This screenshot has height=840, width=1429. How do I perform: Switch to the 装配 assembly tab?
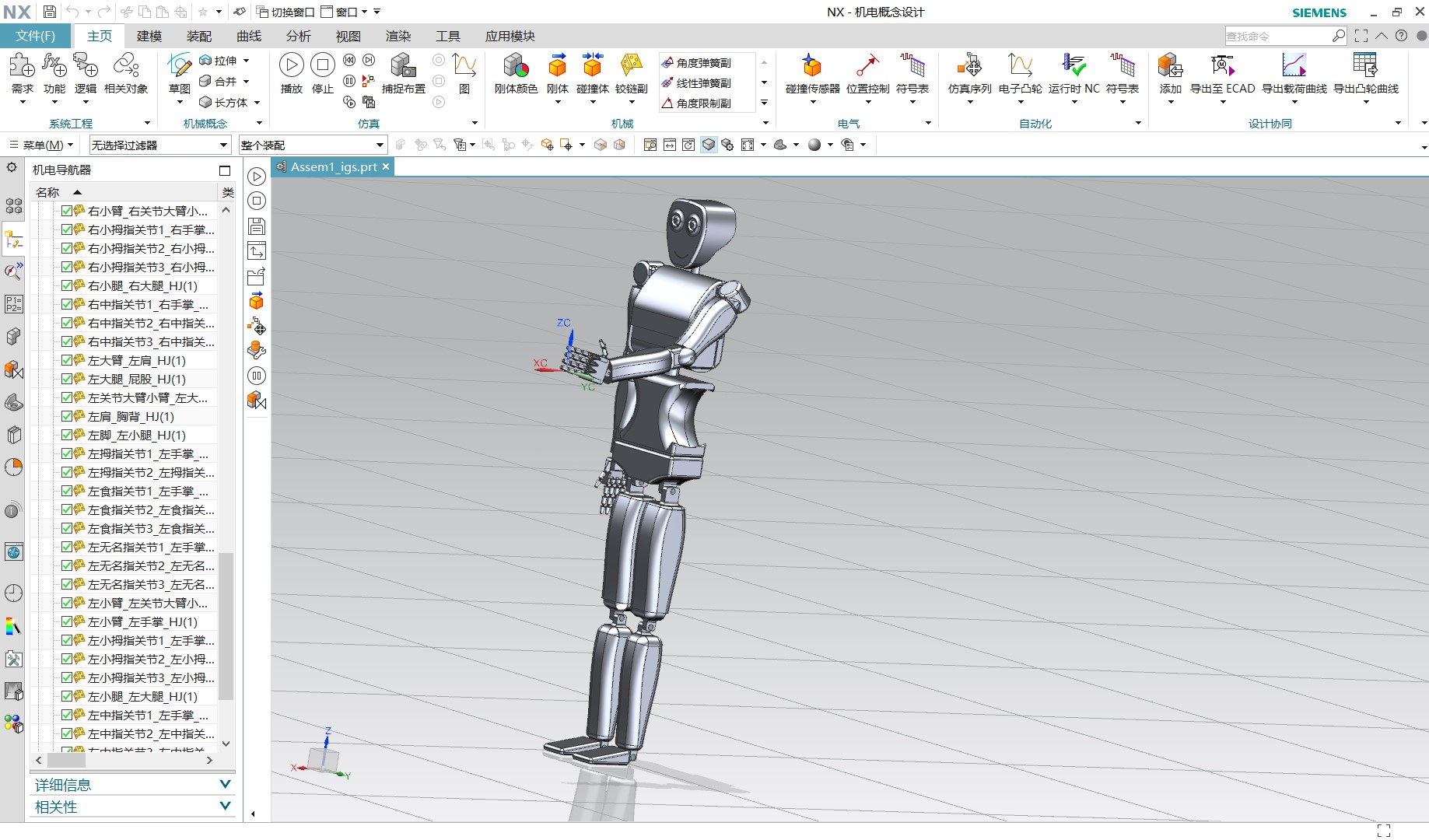(x=199, y=36)
